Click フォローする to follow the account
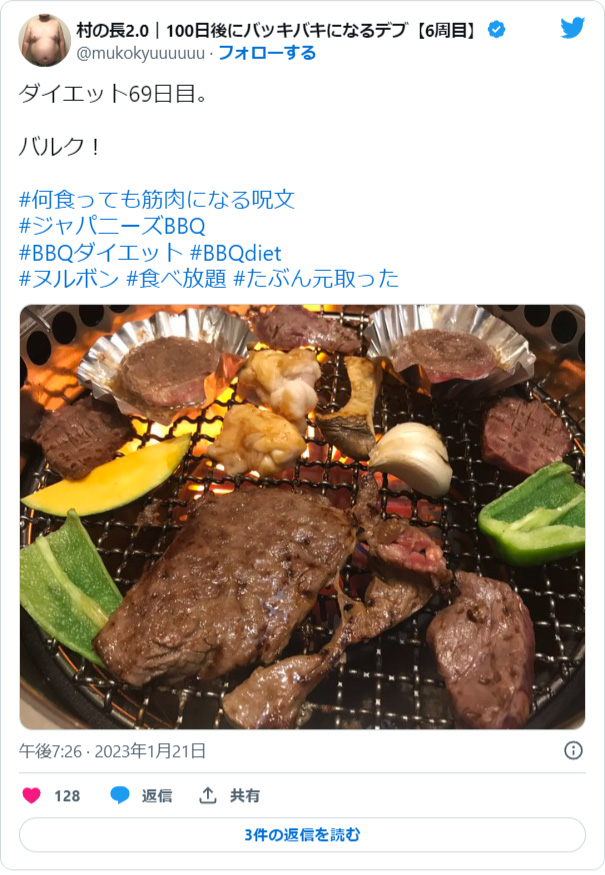 pyautogui.click(x=267, y=53)
